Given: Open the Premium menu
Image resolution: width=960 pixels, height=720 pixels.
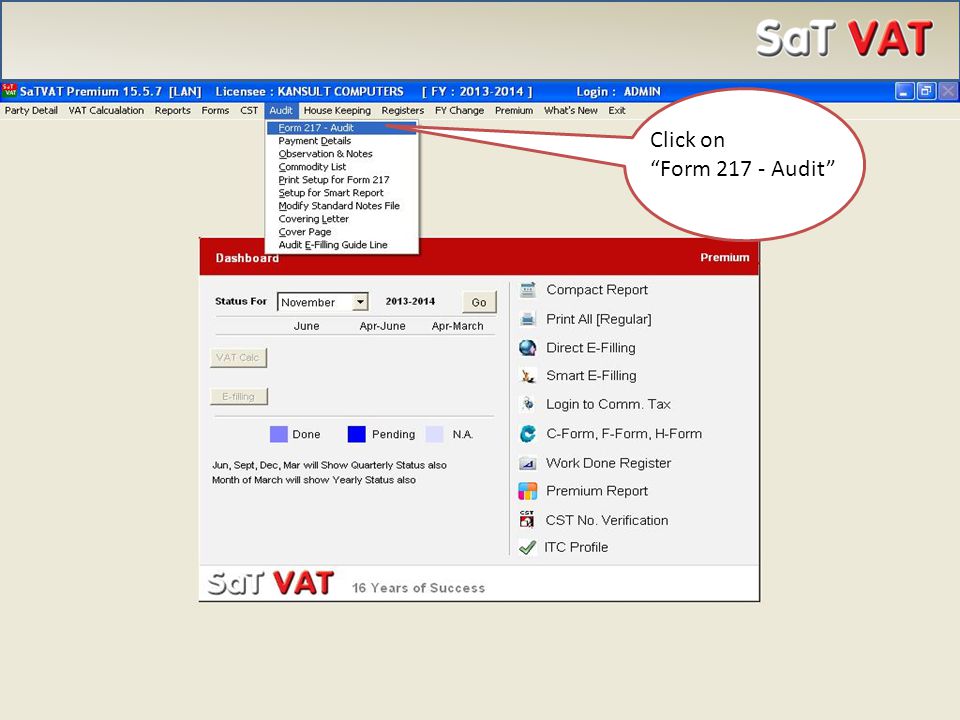Looking at the screenshot, I should click(514, 110).
